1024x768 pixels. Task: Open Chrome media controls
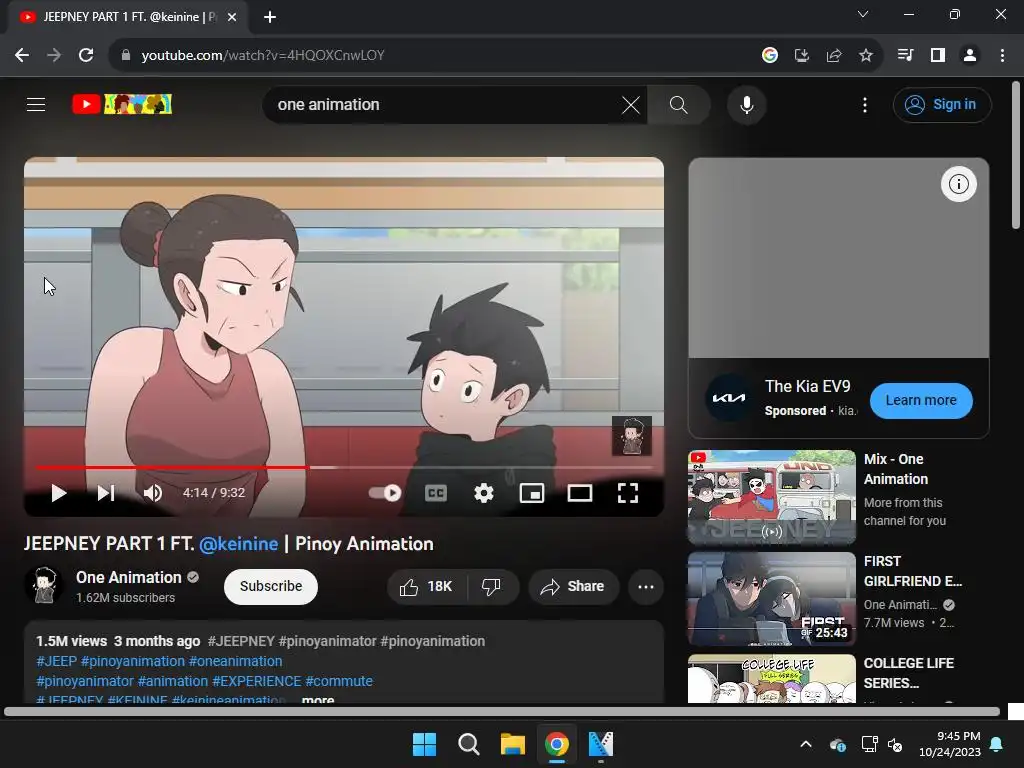[x=905, y=56]
